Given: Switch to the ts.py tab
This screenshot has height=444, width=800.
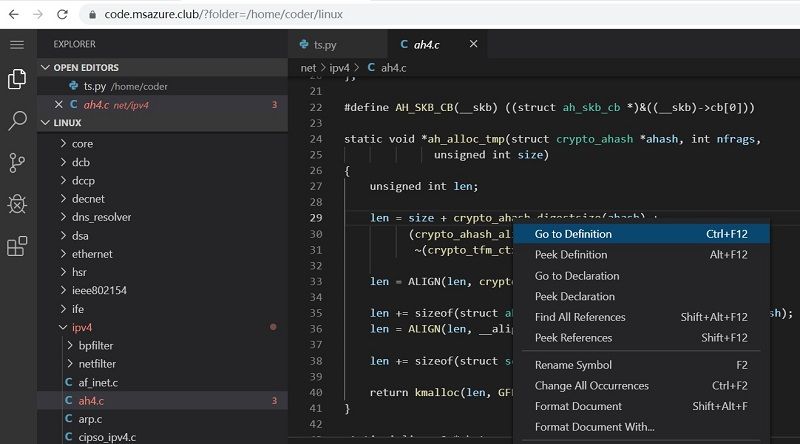Looking at the screenshot, I should tap(337, 44).
